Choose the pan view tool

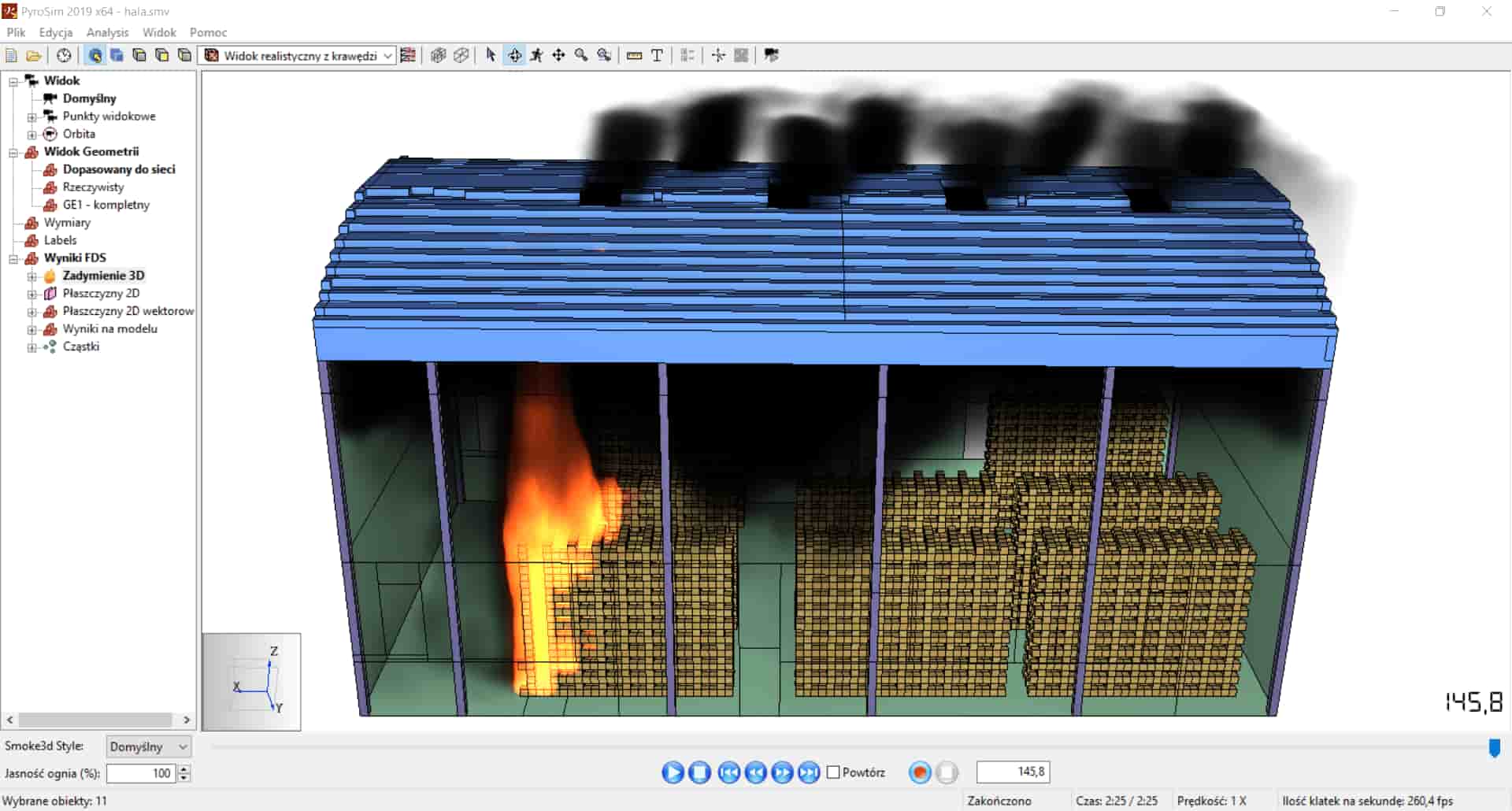tap(558, 55)
